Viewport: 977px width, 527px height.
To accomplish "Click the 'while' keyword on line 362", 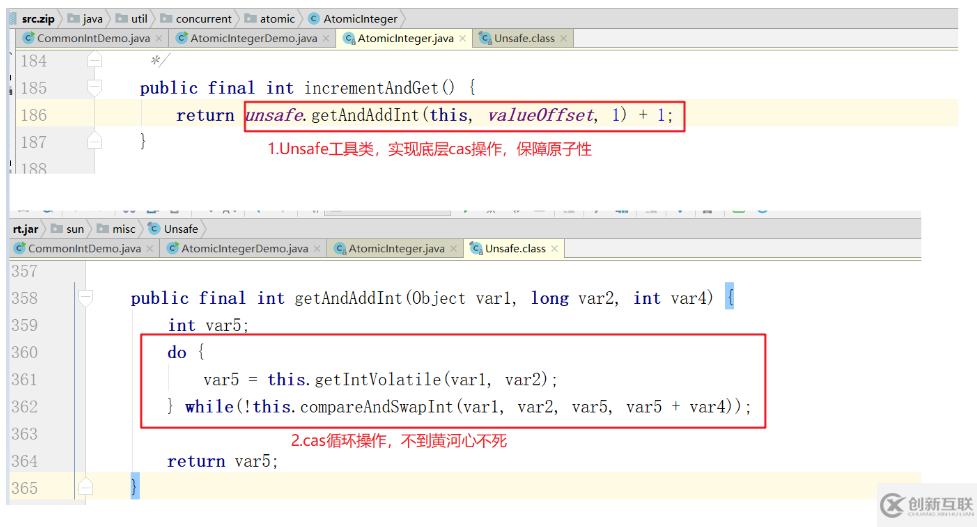I will [x=209, y=407].
